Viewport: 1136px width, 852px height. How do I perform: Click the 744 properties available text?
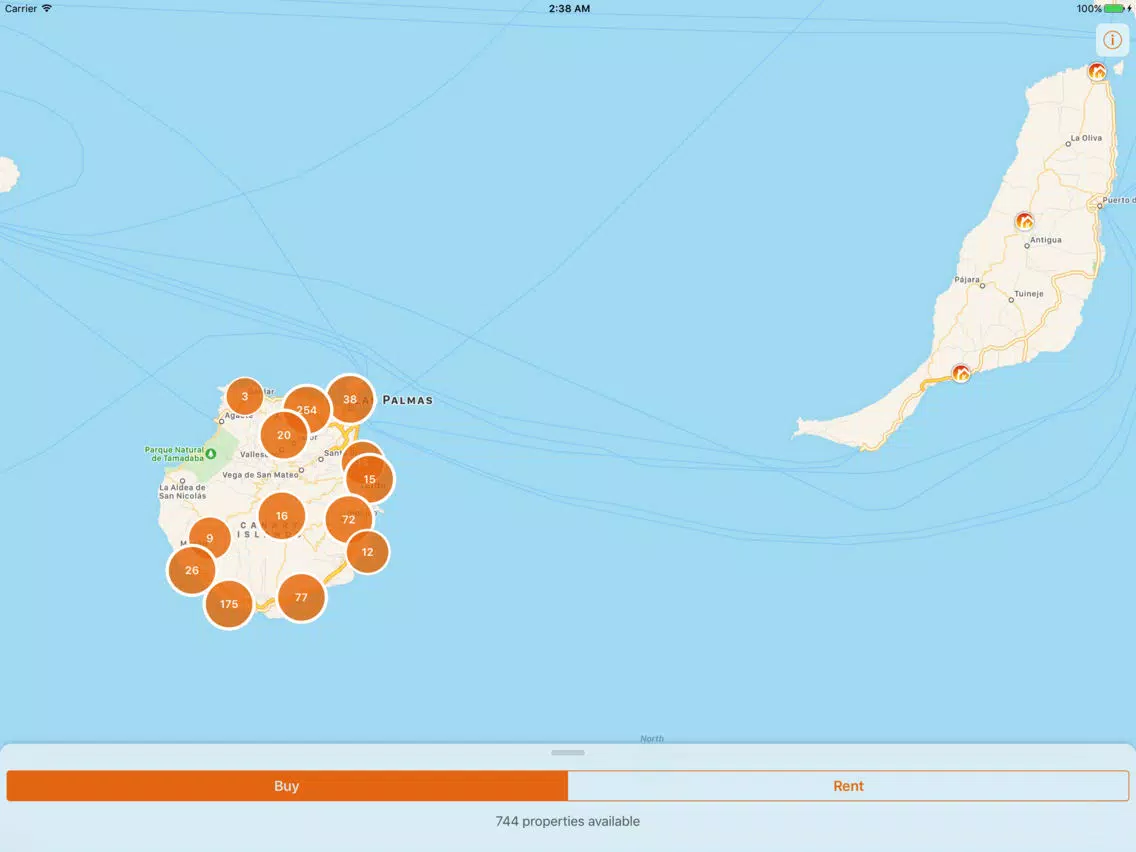click(568, 822)
